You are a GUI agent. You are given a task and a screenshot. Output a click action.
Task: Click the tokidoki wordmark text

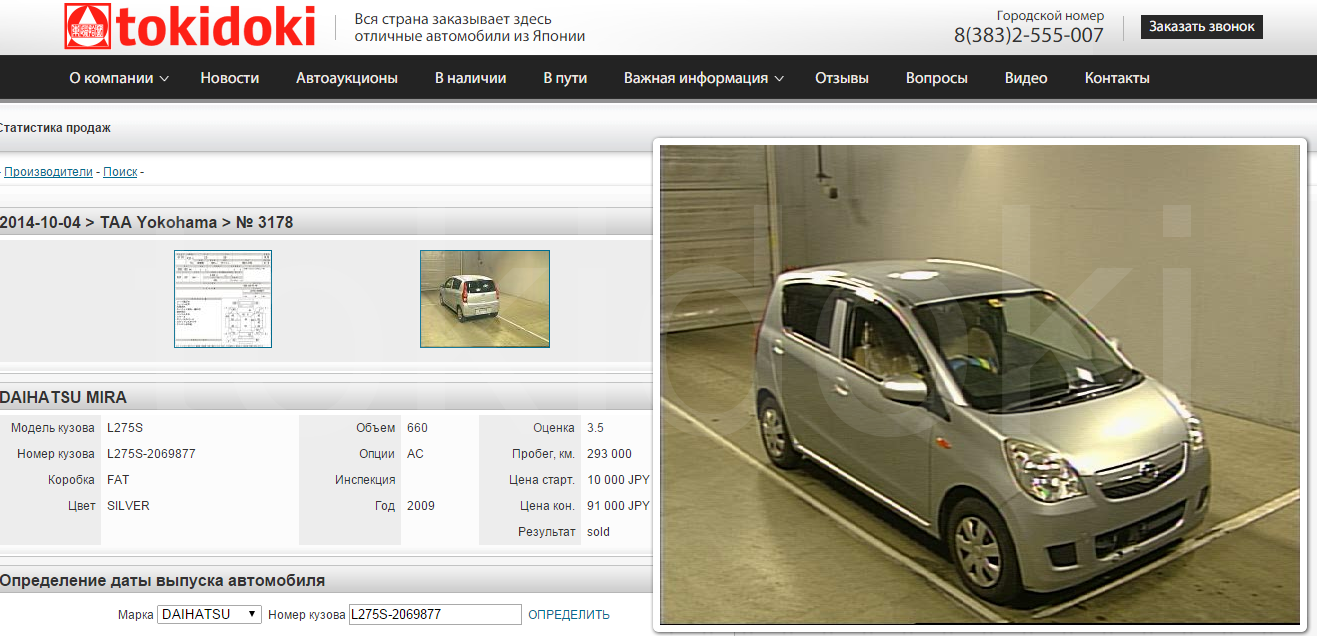coord(217,27)
